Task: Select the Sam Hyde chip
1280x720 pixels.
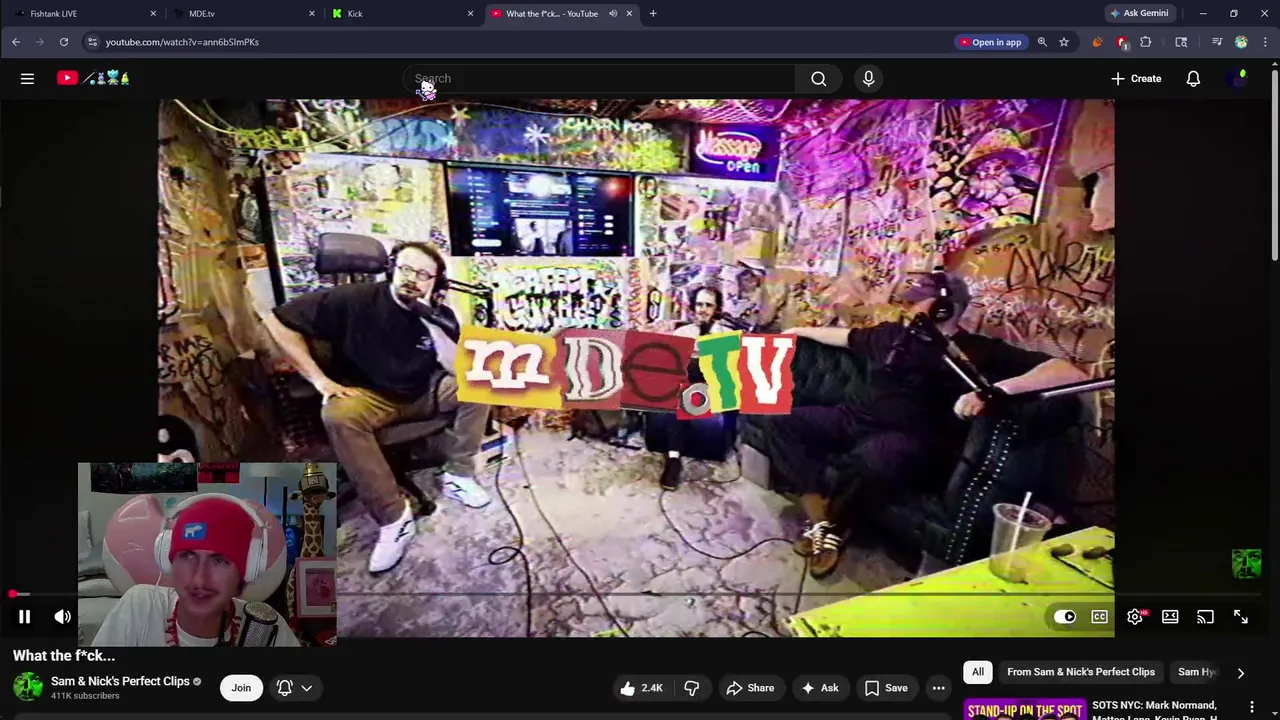Action: pos(1196,672)
